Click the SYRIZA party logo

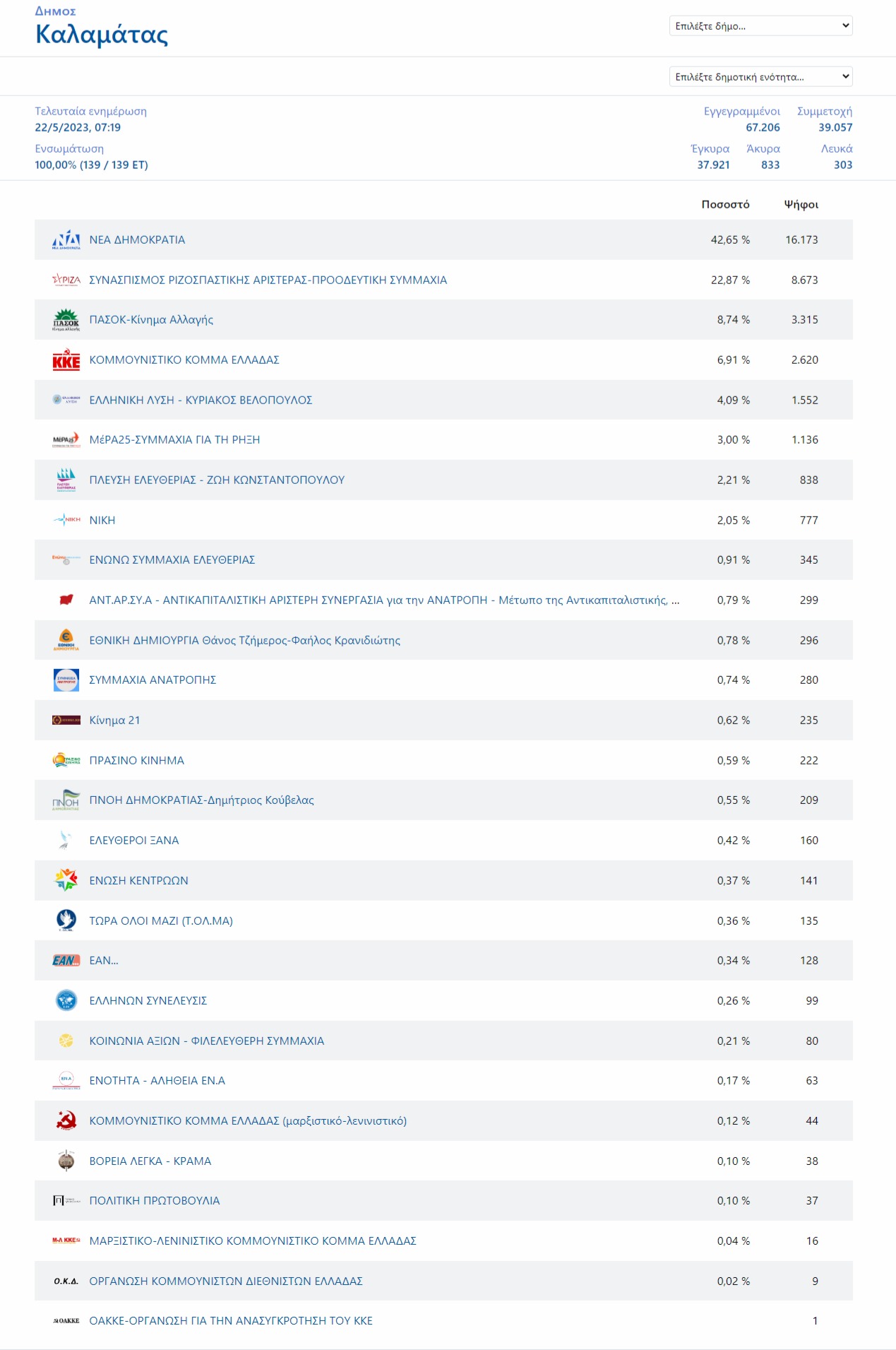point(66,280)
